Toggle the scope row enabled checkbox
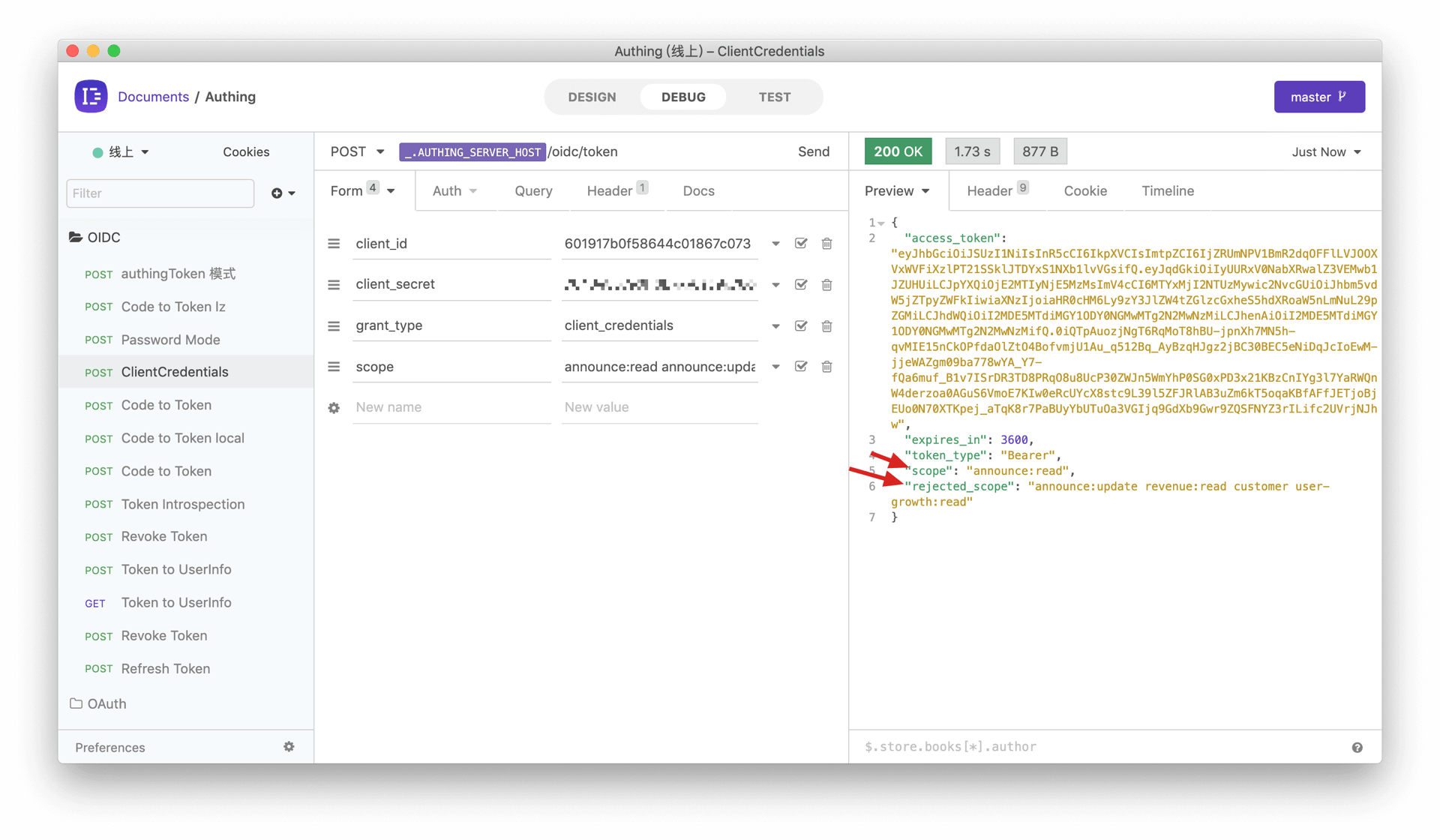This screenshot has width=1440, height=840. pos(801,367)
